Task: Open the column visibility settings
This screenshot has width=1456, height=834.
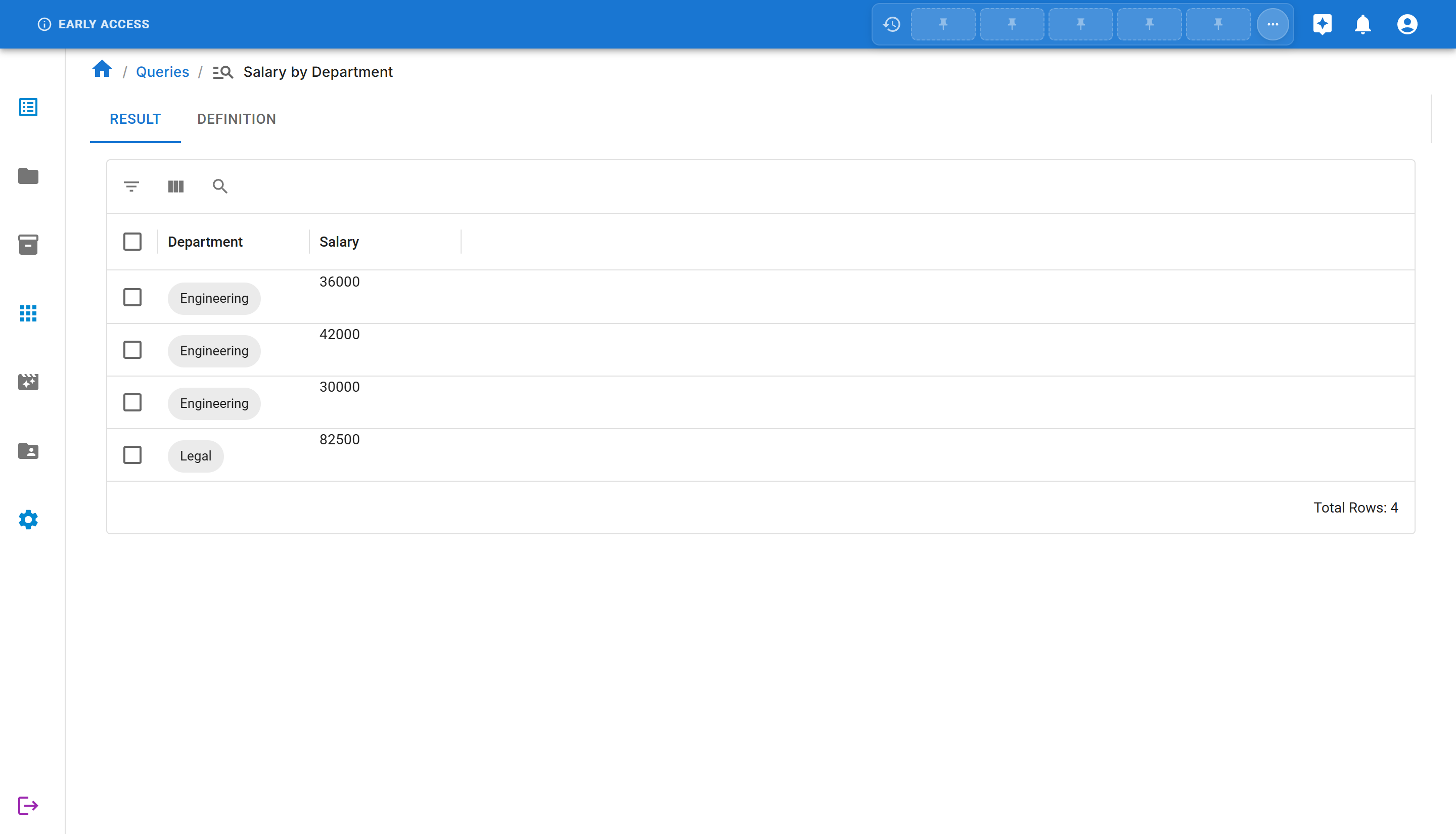Action: point(175,186)
